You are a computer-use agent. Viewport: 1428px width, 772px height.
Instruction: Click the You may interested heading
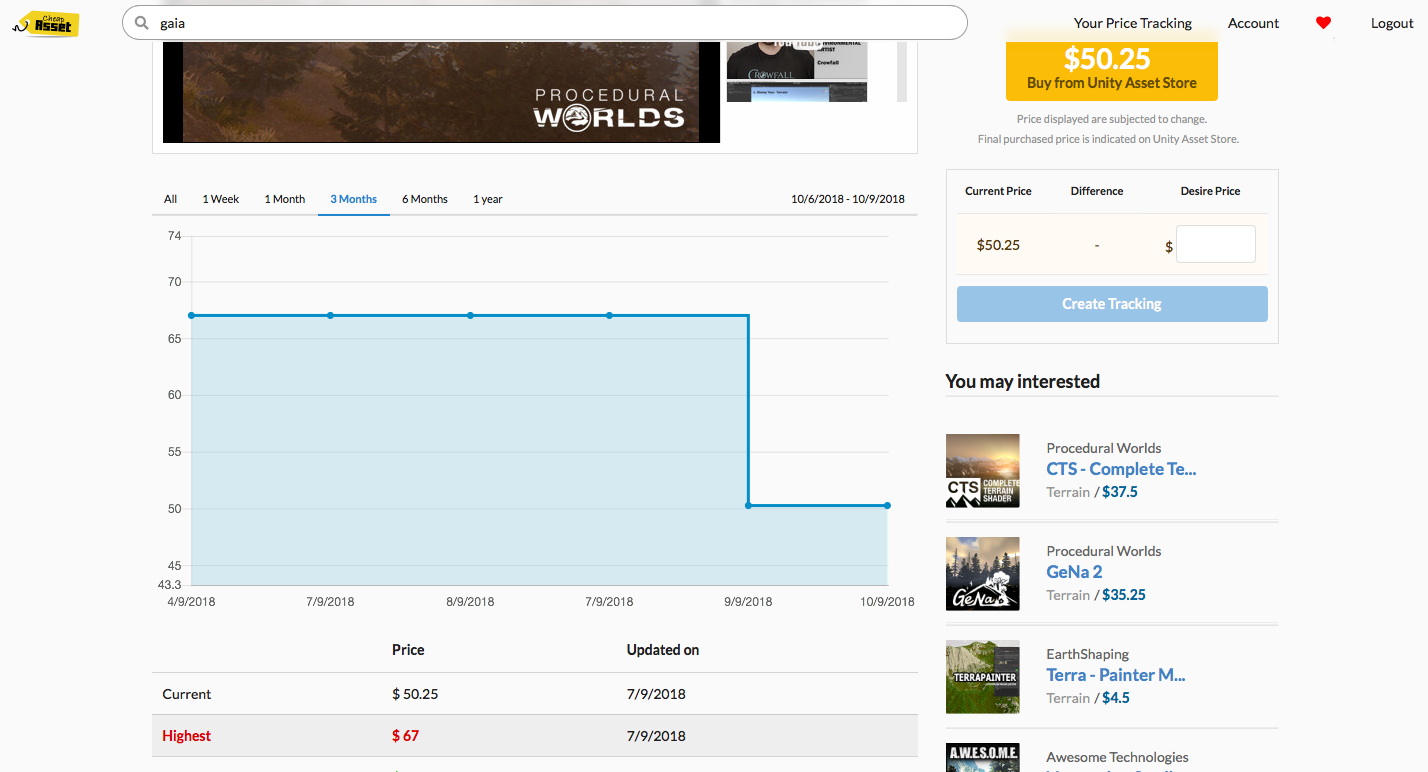coord(1022,381)
